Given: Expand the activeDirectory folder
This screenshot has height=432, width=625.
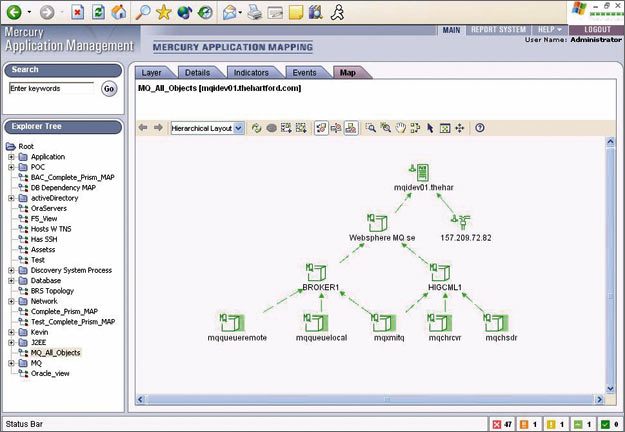Looking at the screenshot, I should point(11,198).
